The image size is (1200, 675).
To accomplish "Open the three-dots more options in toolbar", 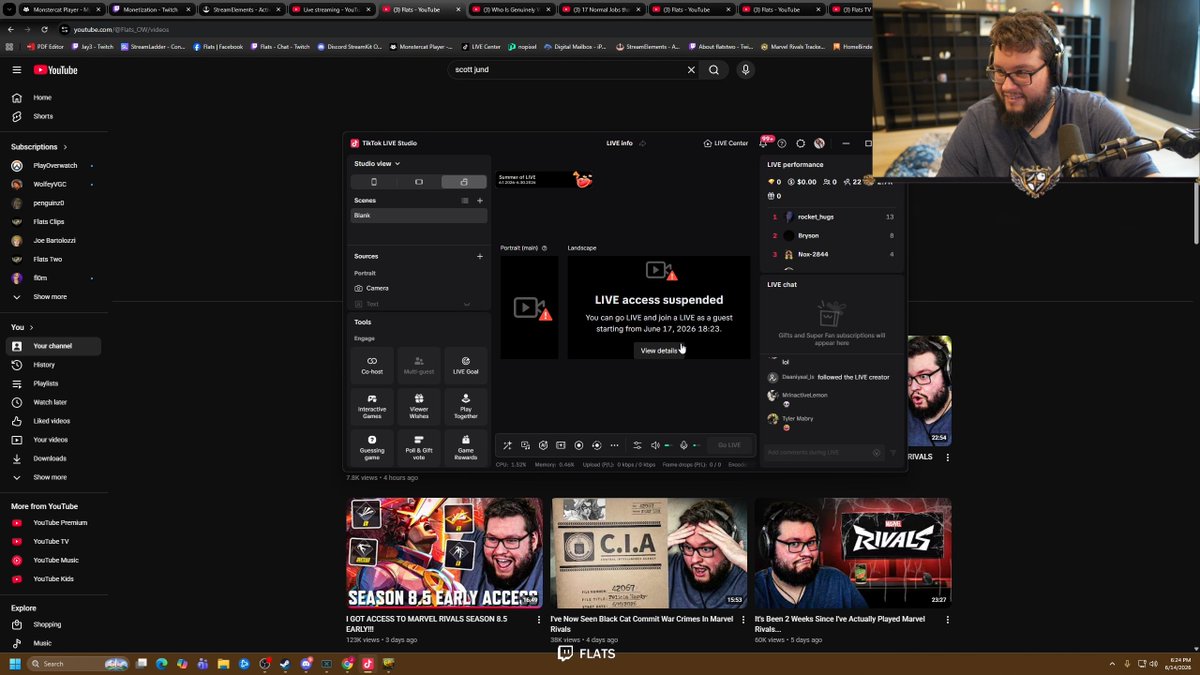I will 615,445.
